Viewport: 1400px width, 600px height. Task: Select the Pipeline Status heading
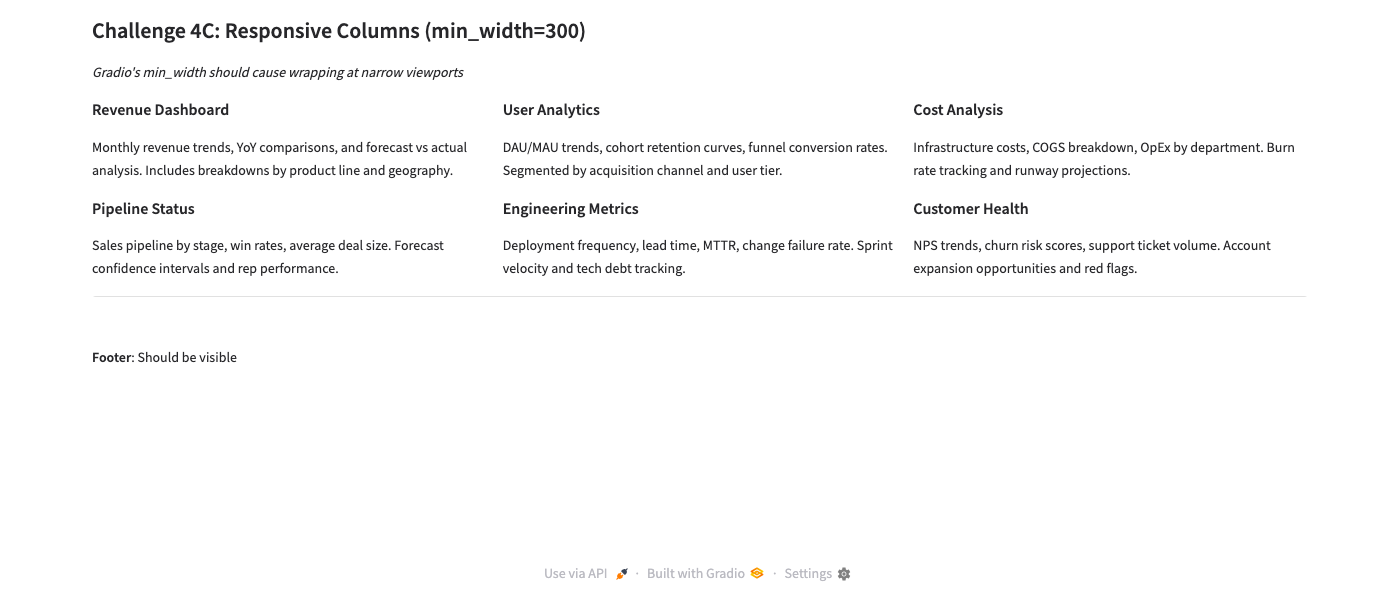[143, 209]
